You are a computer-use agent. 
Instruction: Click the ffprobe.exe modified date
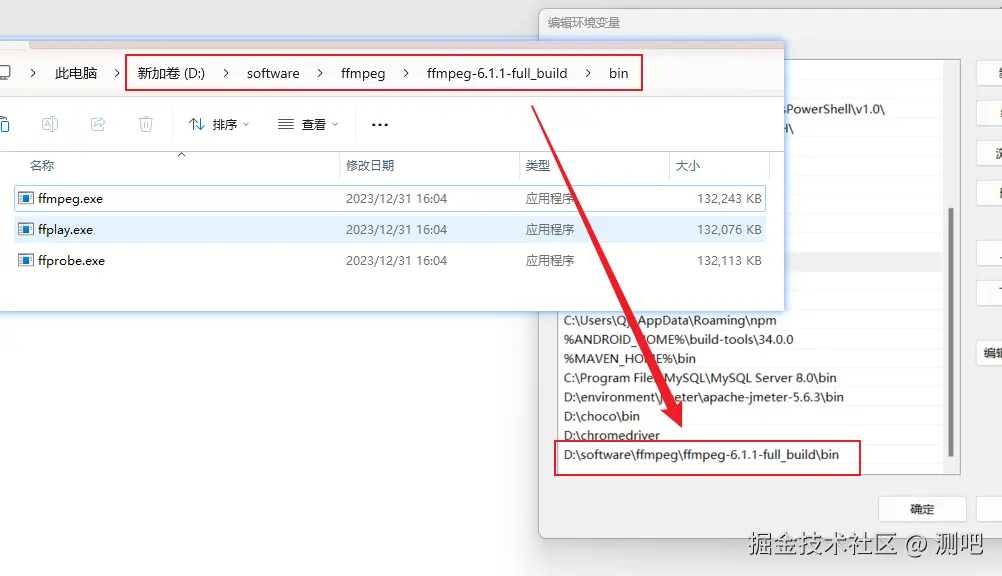(x=396, y=261)
